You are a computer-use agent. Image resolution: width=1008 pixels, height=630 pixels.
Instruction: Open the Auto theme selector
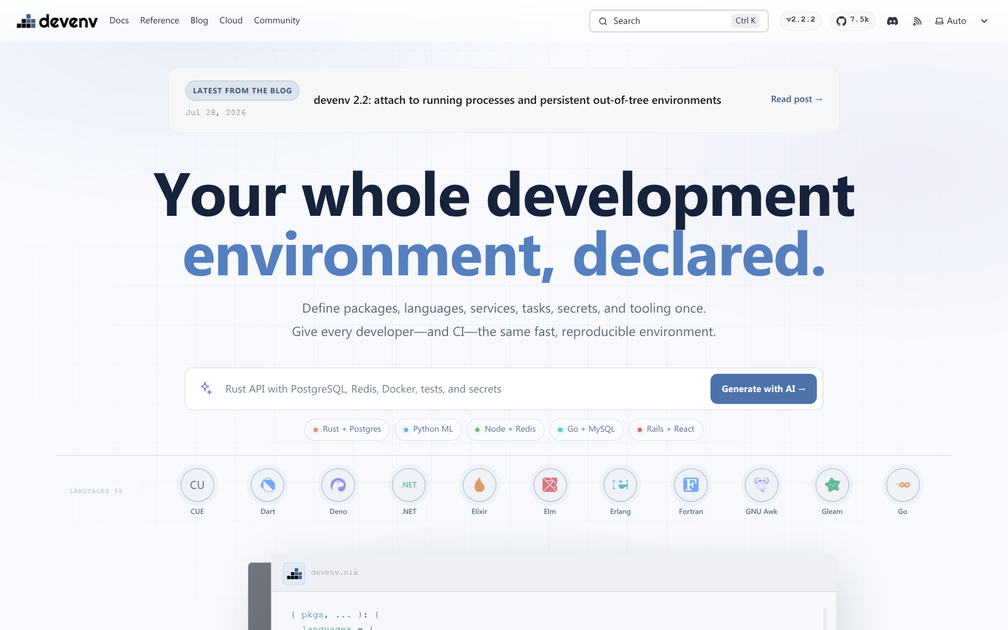[x=951, y=21]
